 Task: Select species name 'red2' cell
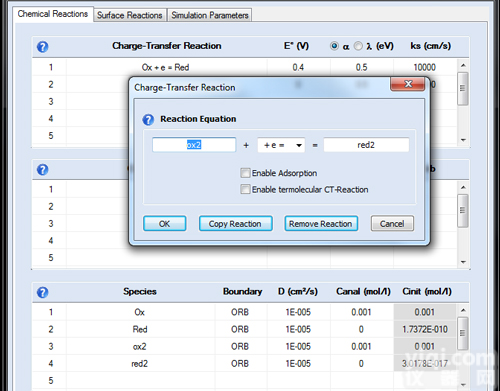tap(140, 363)
